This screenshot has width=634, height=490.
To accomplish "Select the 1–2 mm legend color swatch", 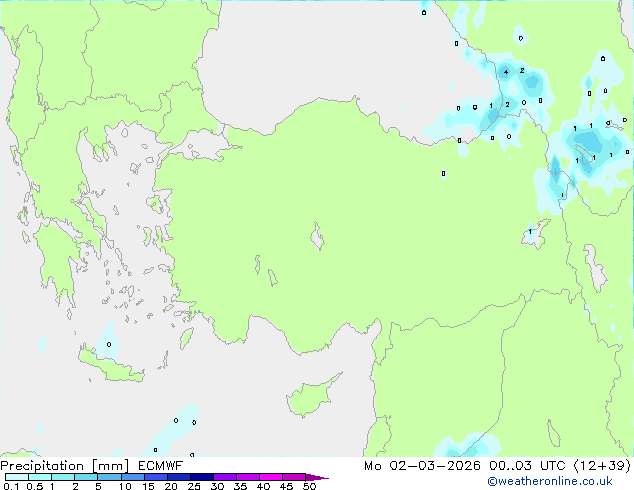I will click(63, 477).
